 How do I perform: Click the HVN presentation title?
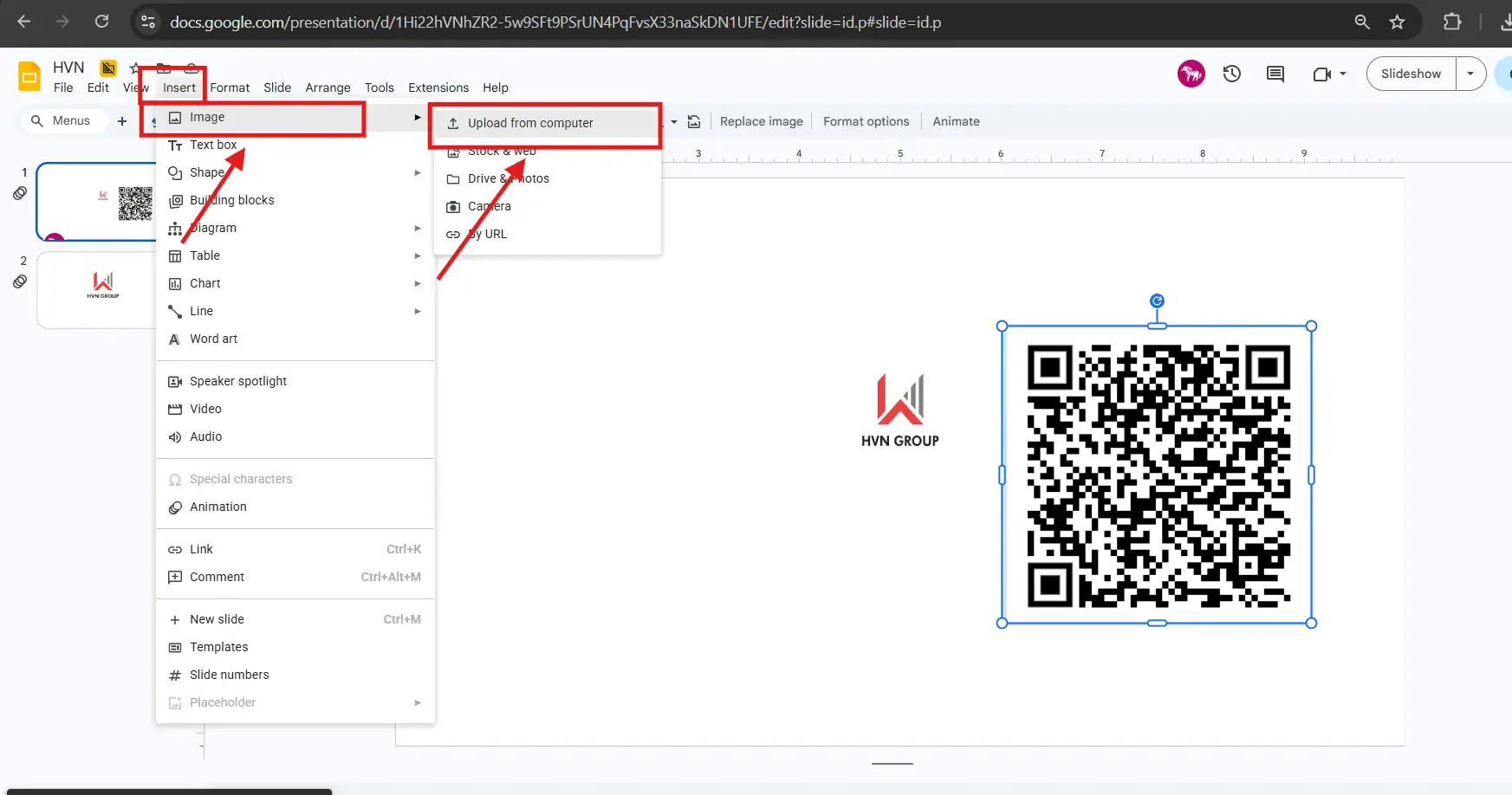(x=68, y=68)
